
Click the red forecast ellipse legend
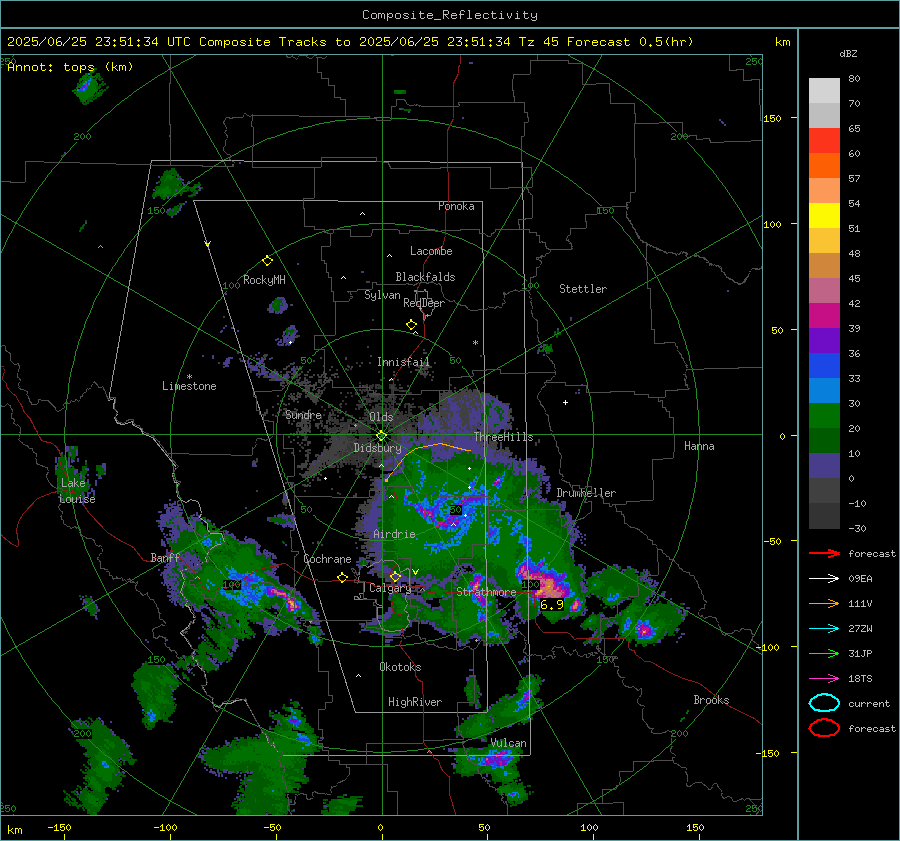[824, 728]
